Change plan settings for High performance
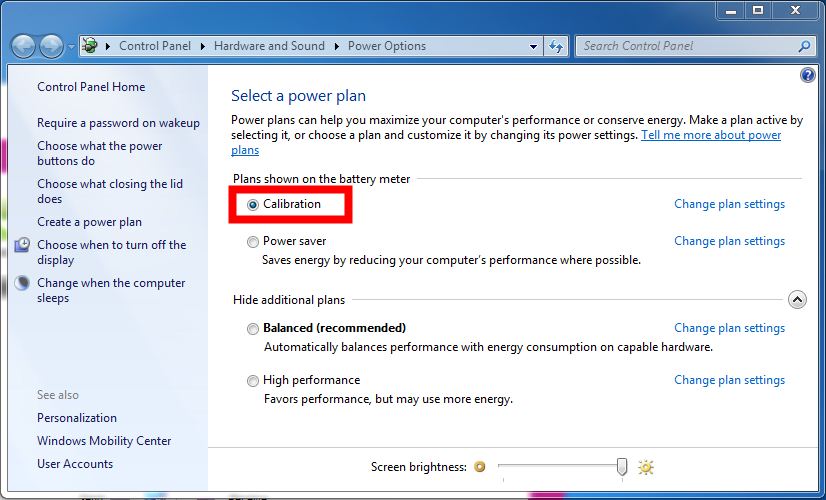The image size is (826, 500). (x=730, y=380)
